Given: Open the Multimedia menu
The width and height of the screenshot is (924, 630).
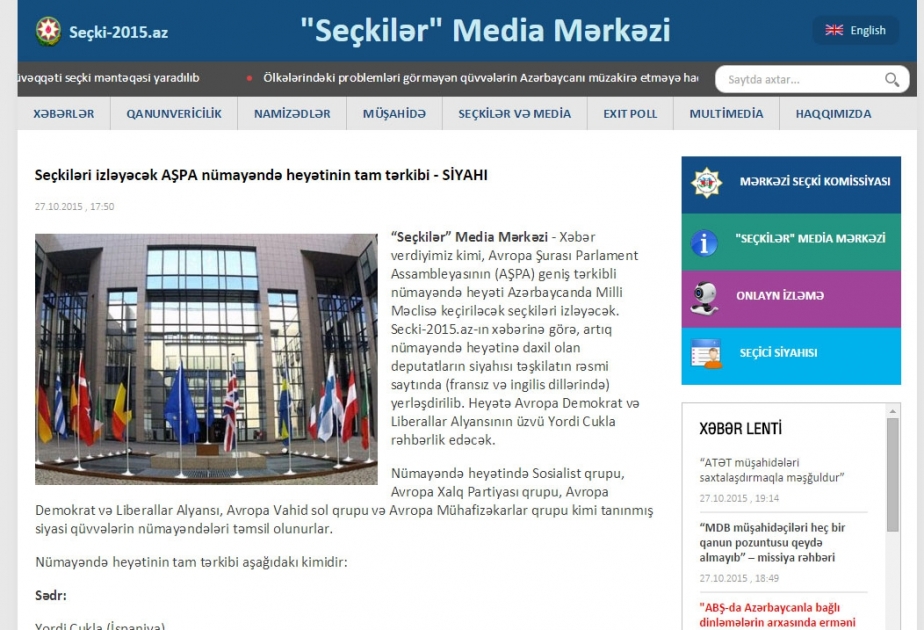Looking at the screenshot, I should (726, 114).
